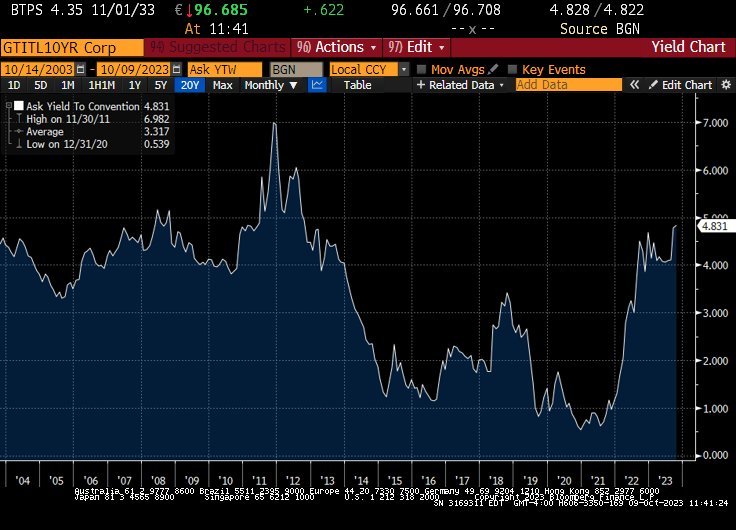Toggle the Key Events checkbox
The height and width of the screenshot is (530, 736).
(513, 69)
